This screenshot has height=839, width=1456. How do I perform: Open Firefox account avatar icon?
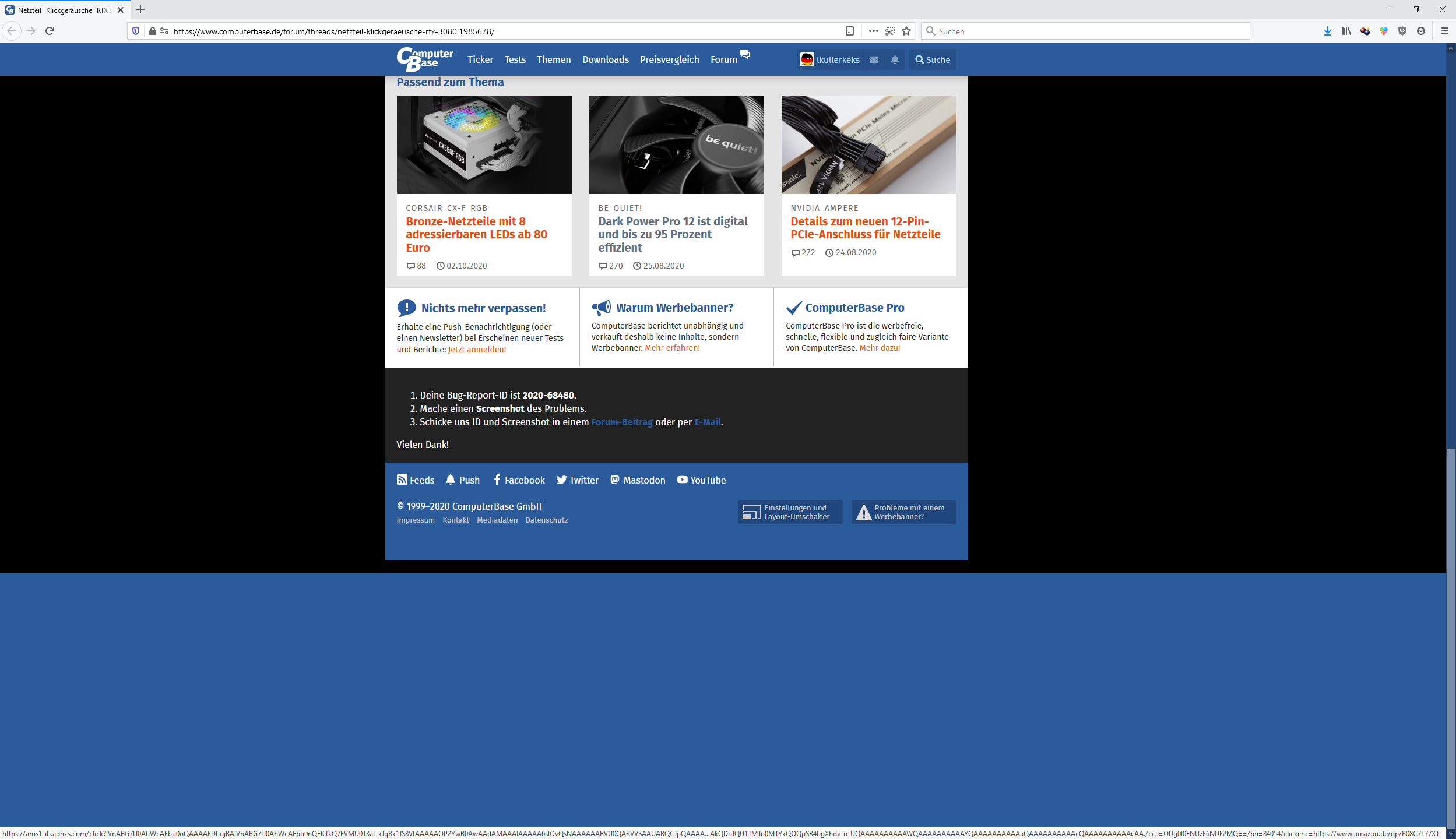(x=1421, y=31)
